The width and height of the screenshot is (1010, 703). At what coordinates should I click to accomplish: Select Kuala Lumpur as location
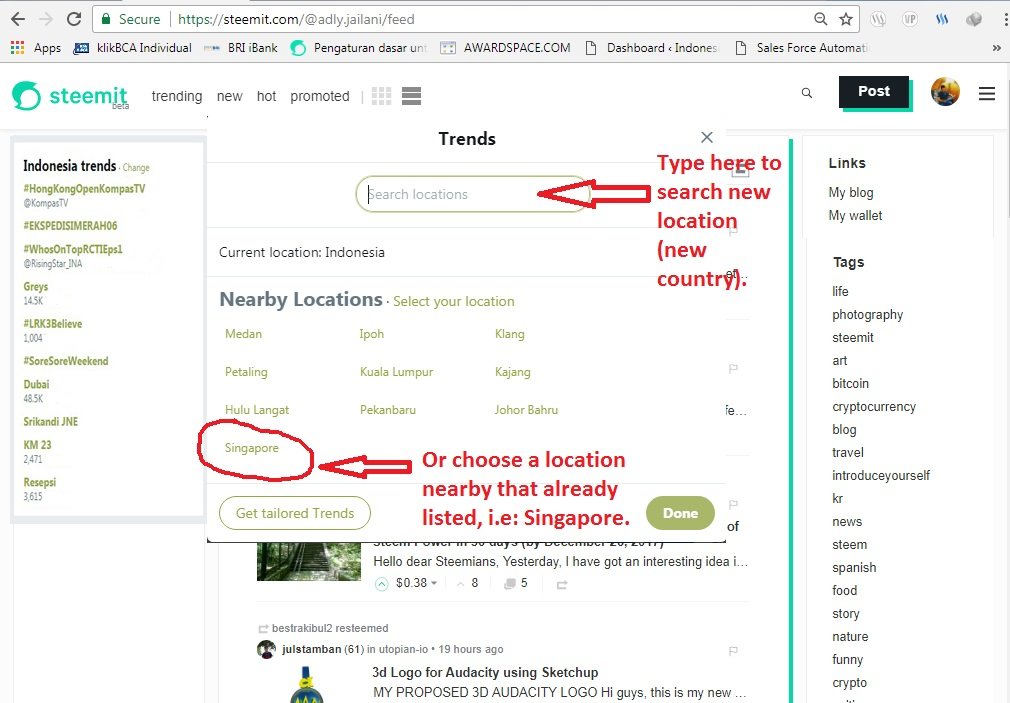click(397, 372)
